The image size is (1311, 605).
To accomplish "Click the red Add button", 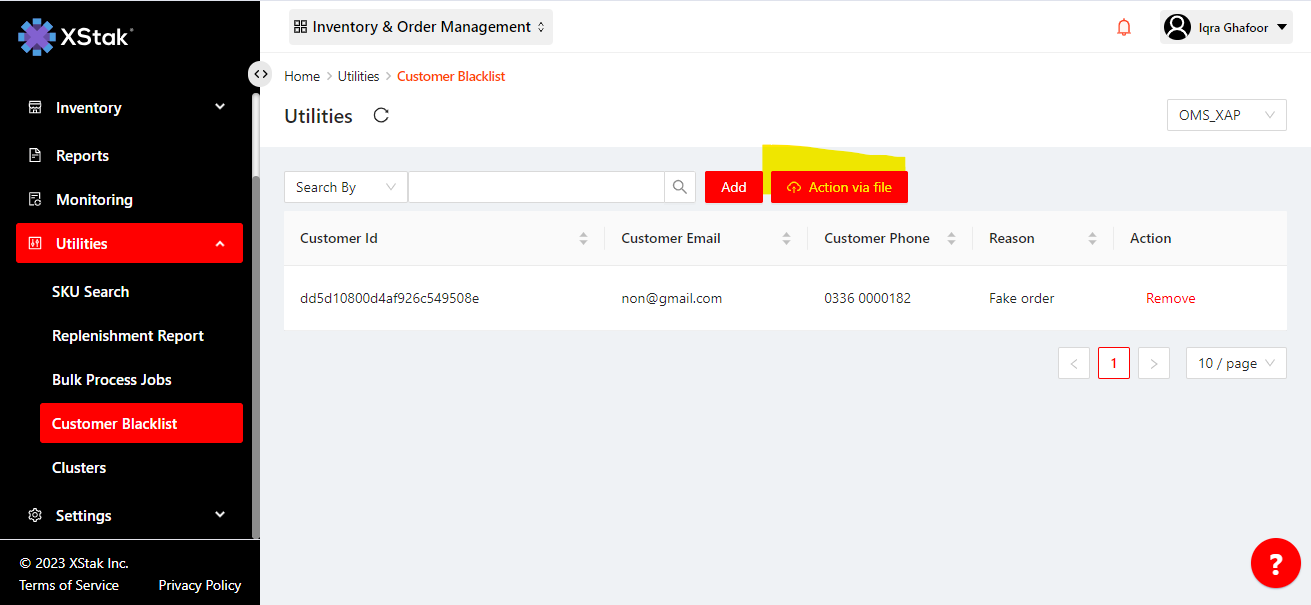I will 733,187.
